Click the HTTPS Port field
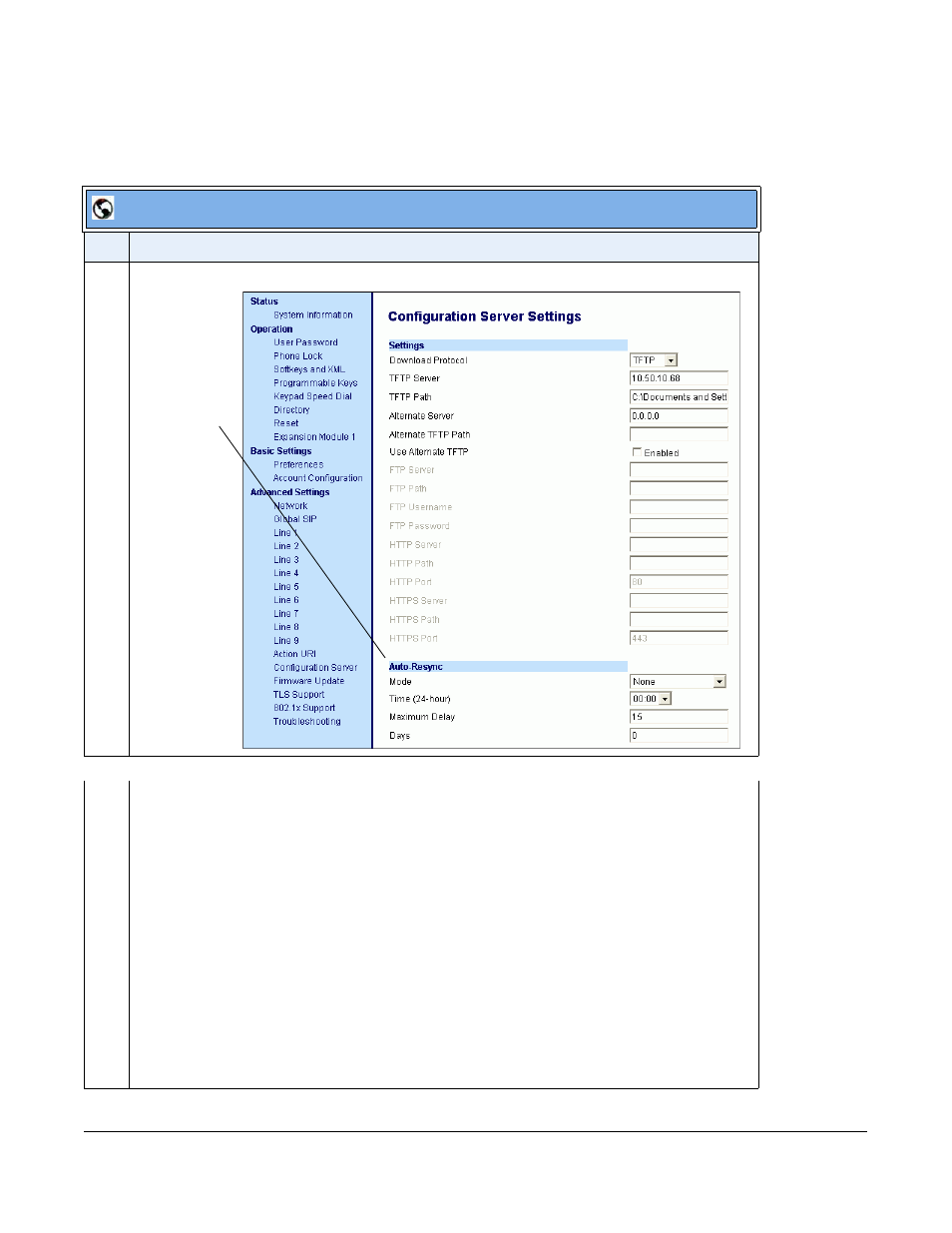 pyautogui.click(x=679, y=639)
